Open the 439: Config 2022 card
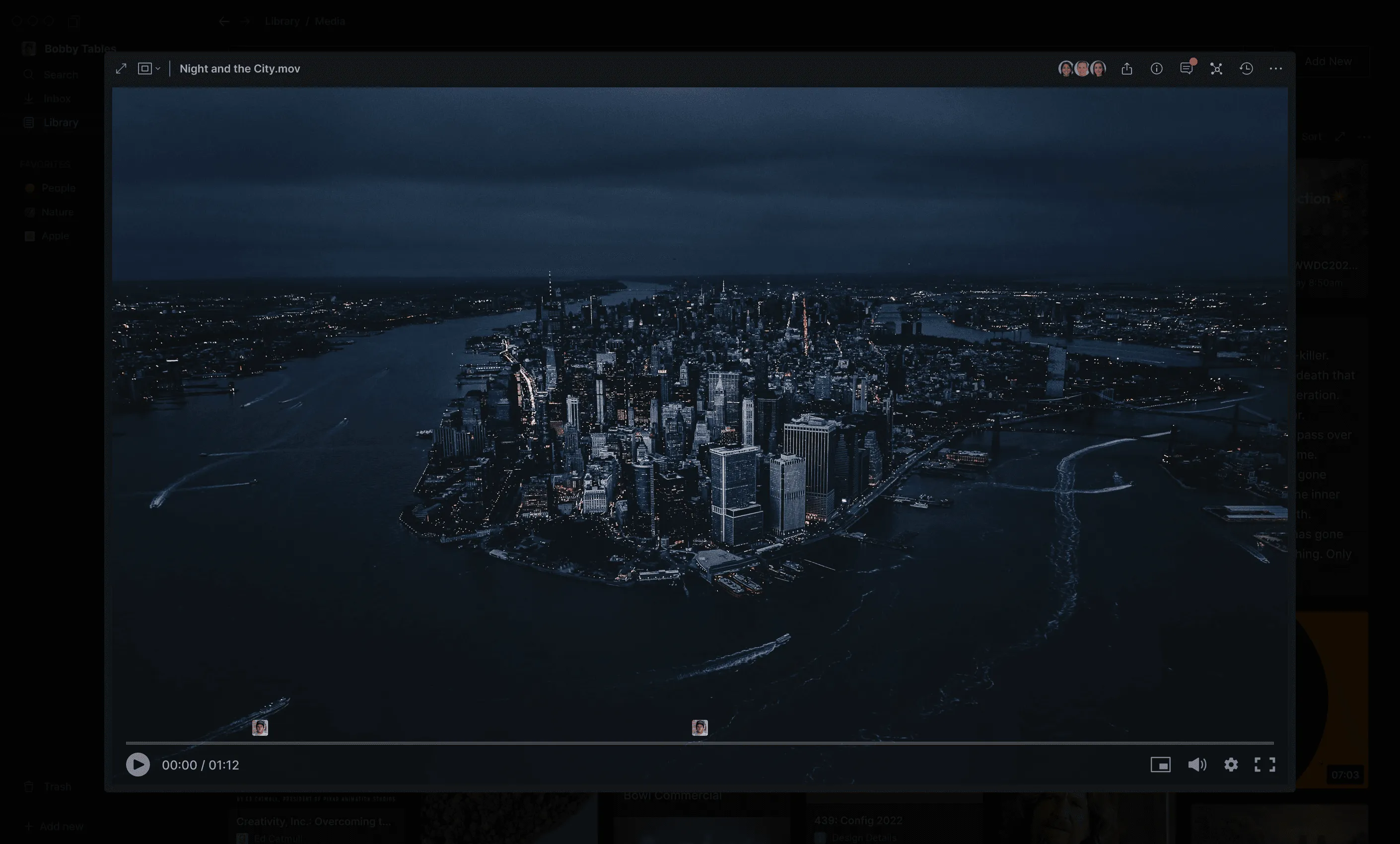The image size is (1400, 844). (858, 820)
